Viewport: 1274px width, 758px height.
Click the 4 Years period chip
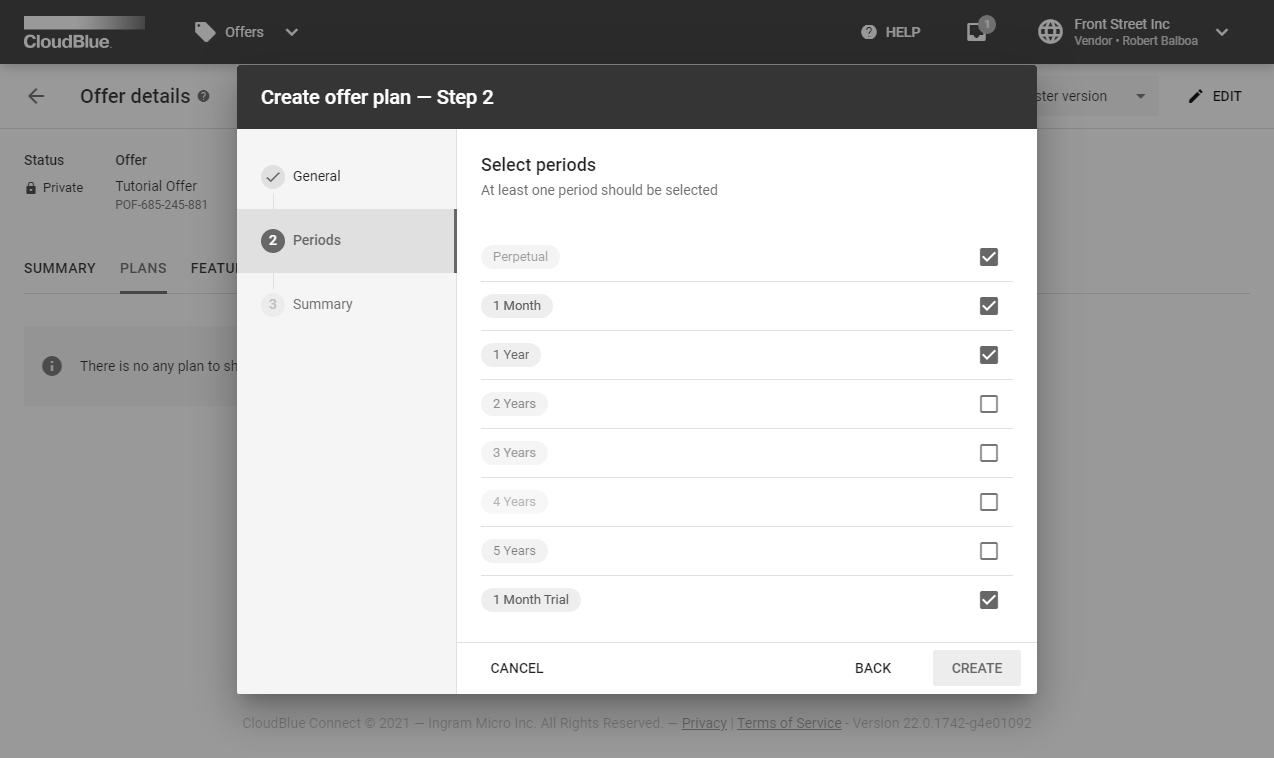tap(514, 502)
